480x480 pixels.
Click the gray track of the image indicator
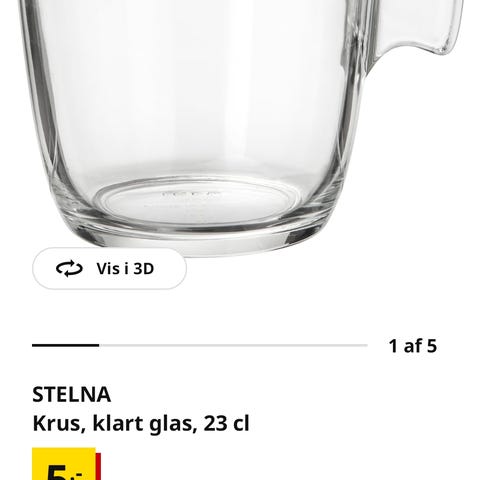click(x=233, y=345)
